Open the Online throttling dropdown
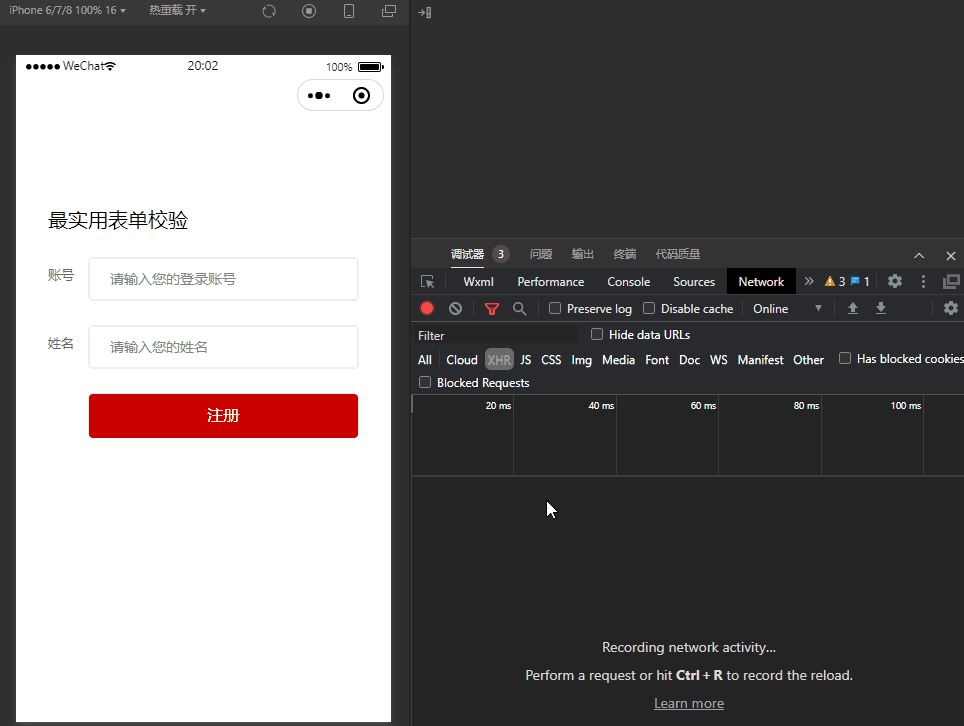Screen dimensions: 964x726 point(788,309)
